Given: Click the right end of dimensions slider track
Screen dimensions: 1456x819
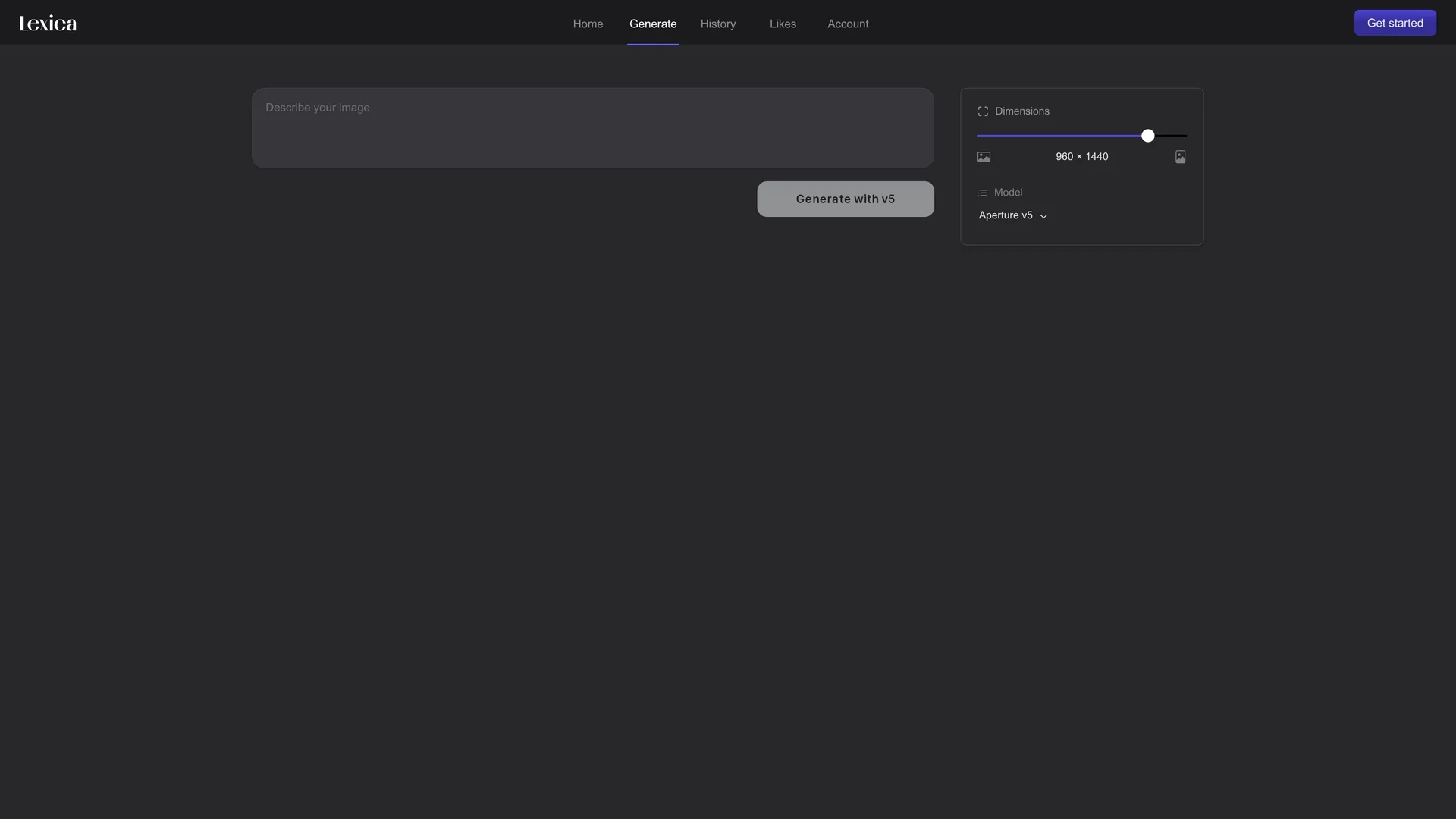Looking at the screenshot, I should point(1185,136).
